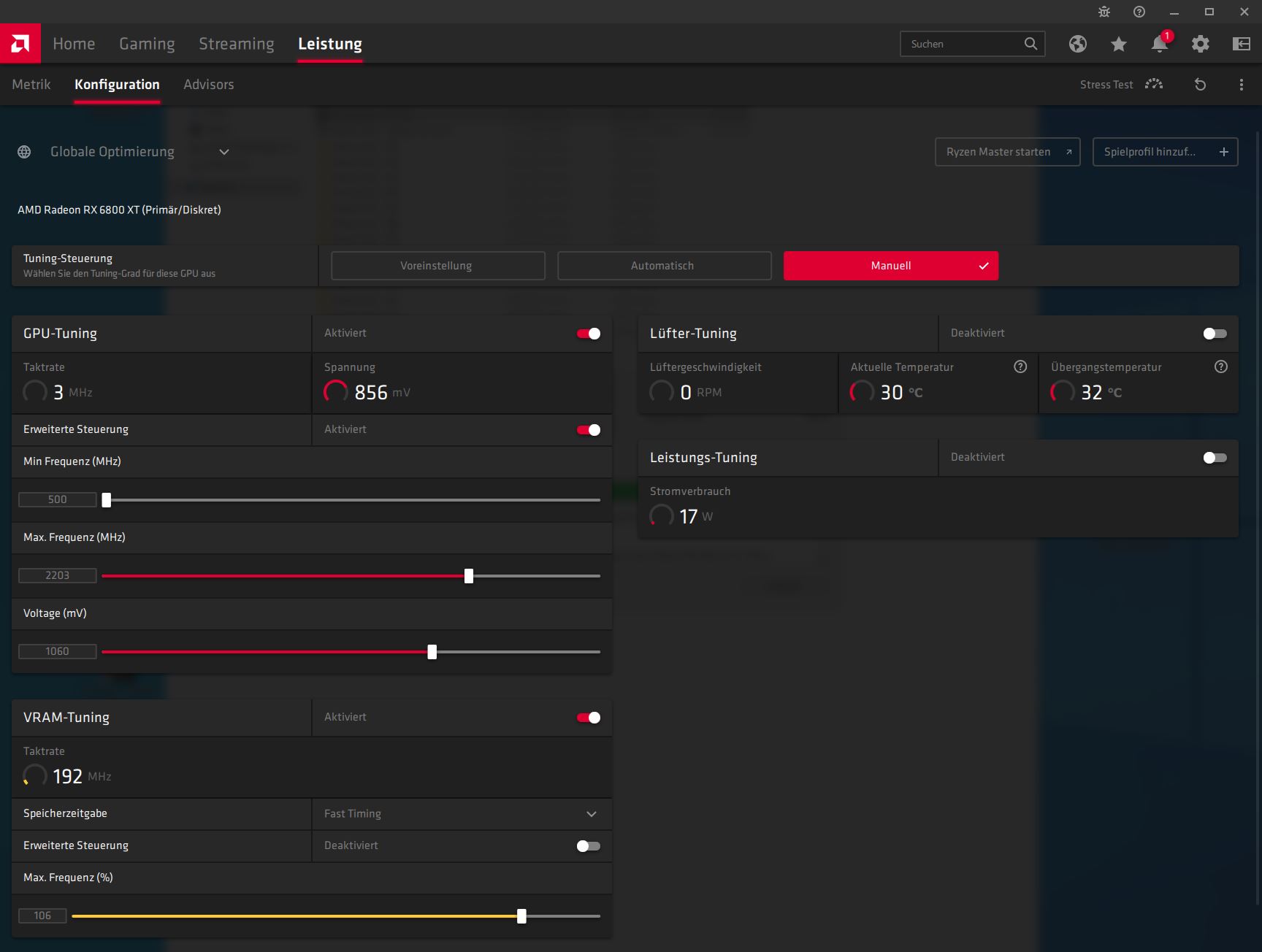This screenshot has width=1262, height=952.
Task: Click the 17 W Stromverbrauch value
Action: point(696,517)
